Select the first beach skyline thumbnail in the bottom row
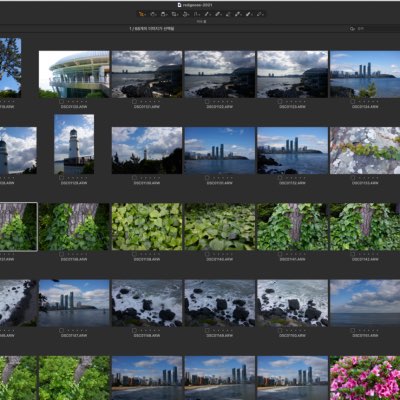This screenshot has height=400, width=400. tap(147, 378)
